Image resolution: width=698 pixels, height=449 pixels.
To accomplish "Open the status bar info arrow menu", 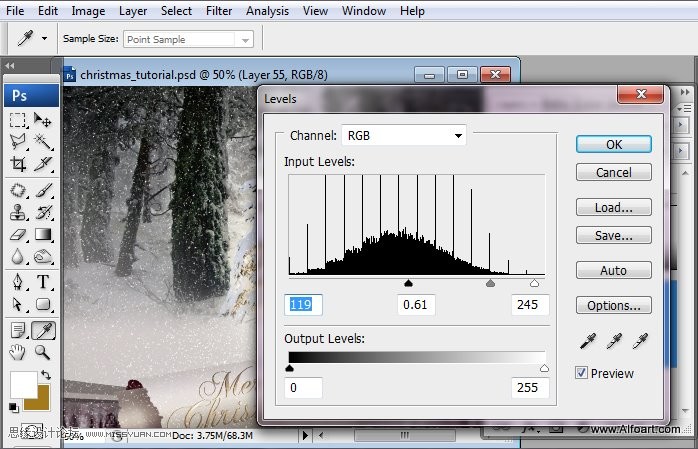I will [x=305, y=435].
